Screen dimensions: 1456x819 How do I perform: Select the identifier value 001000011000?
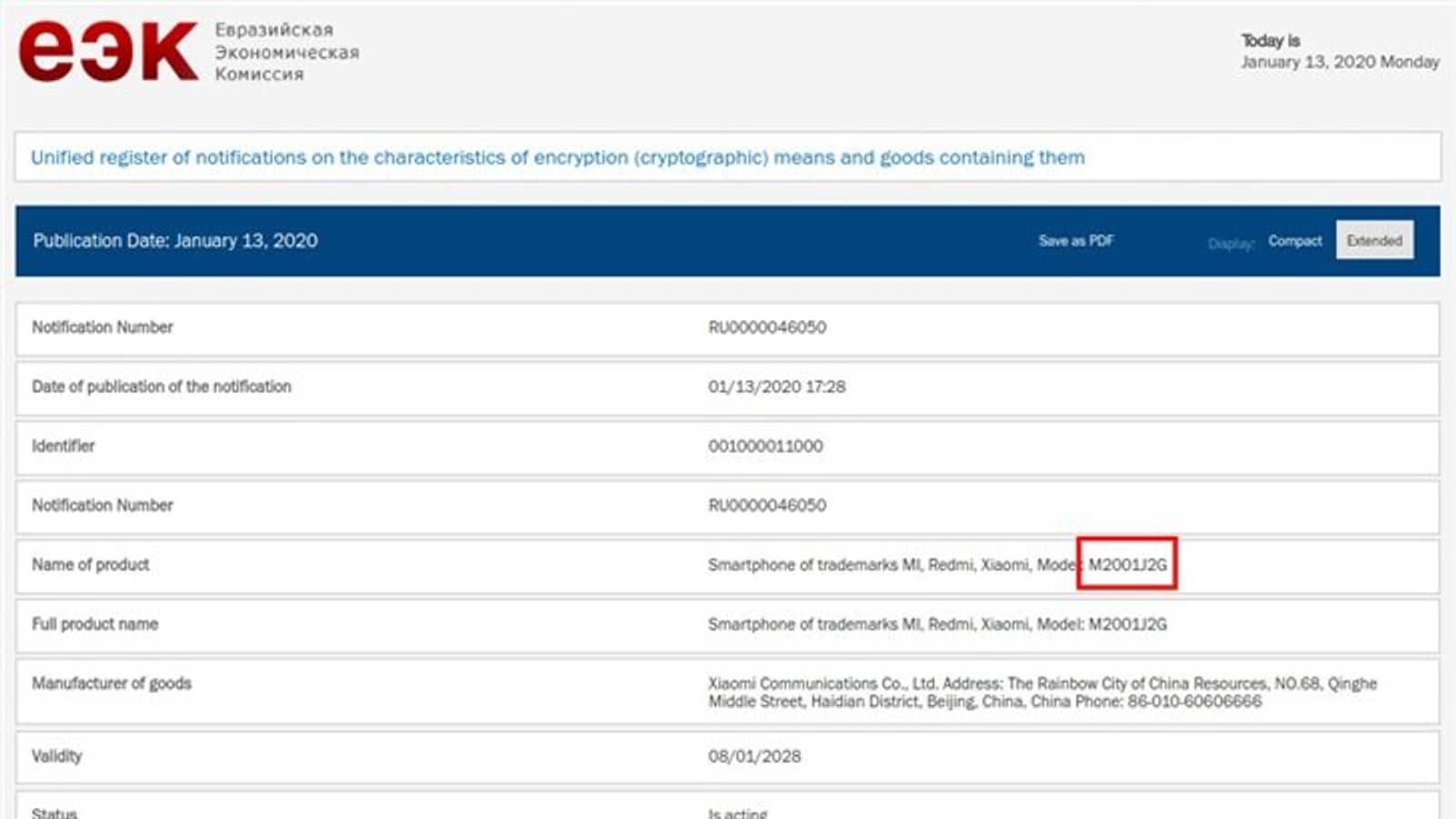pos(765,446)
